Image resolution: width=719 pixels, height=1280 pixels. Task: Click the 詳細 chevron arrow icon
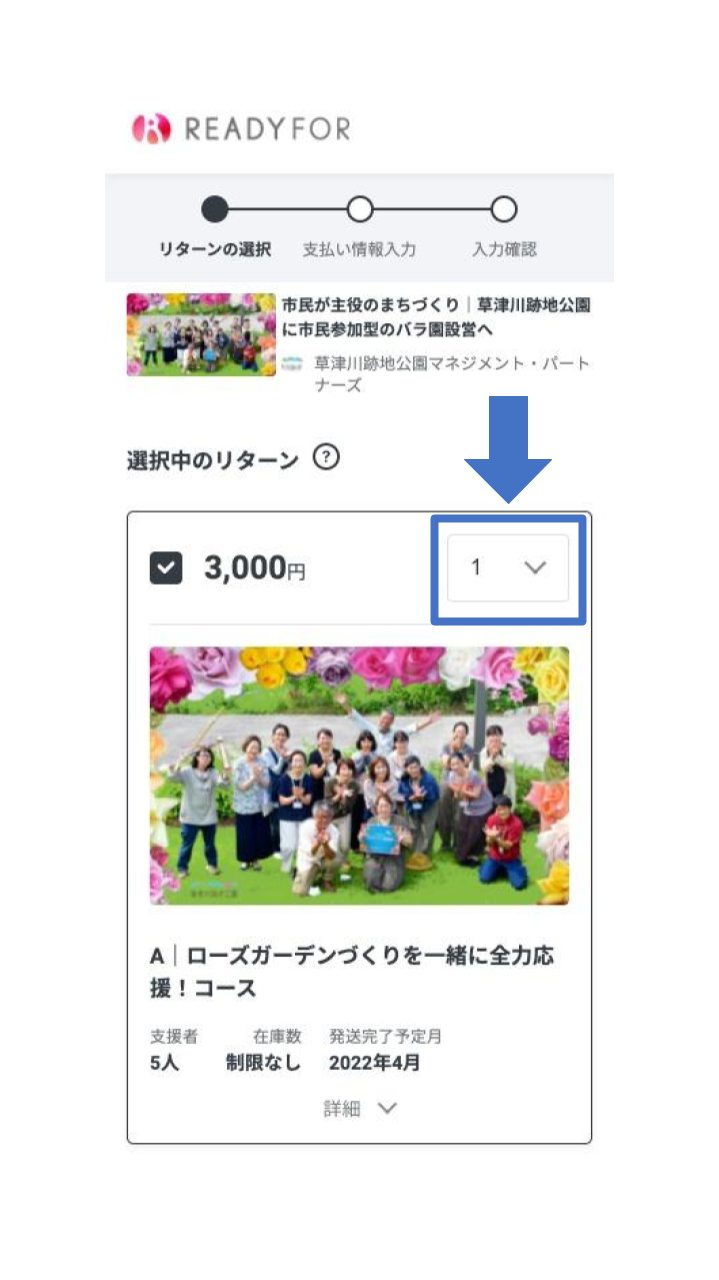click(x=387, y=1108)
